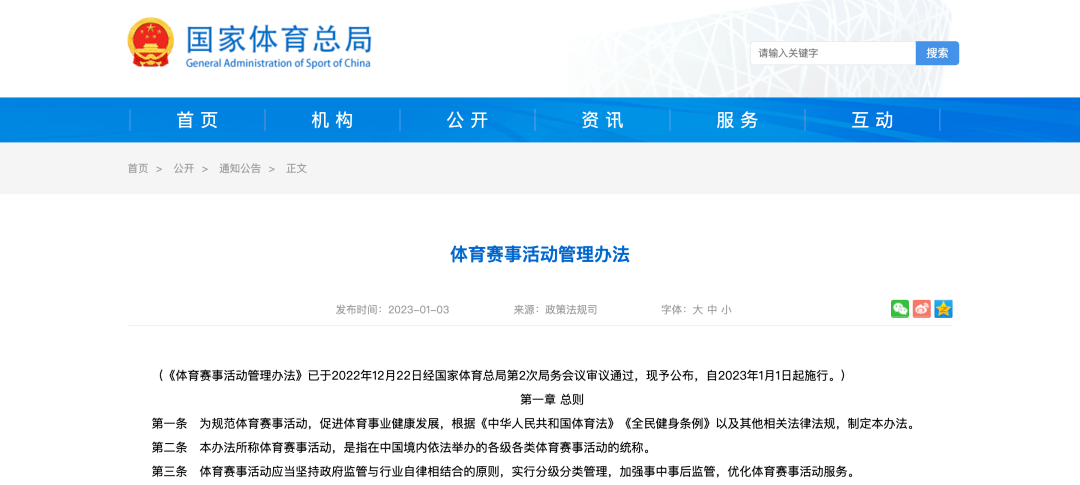This screenshot has height=485, width=1080.
Task: Click the 来源：政策法规司 text
Action: pyautogui.click(x=555, y=310)
